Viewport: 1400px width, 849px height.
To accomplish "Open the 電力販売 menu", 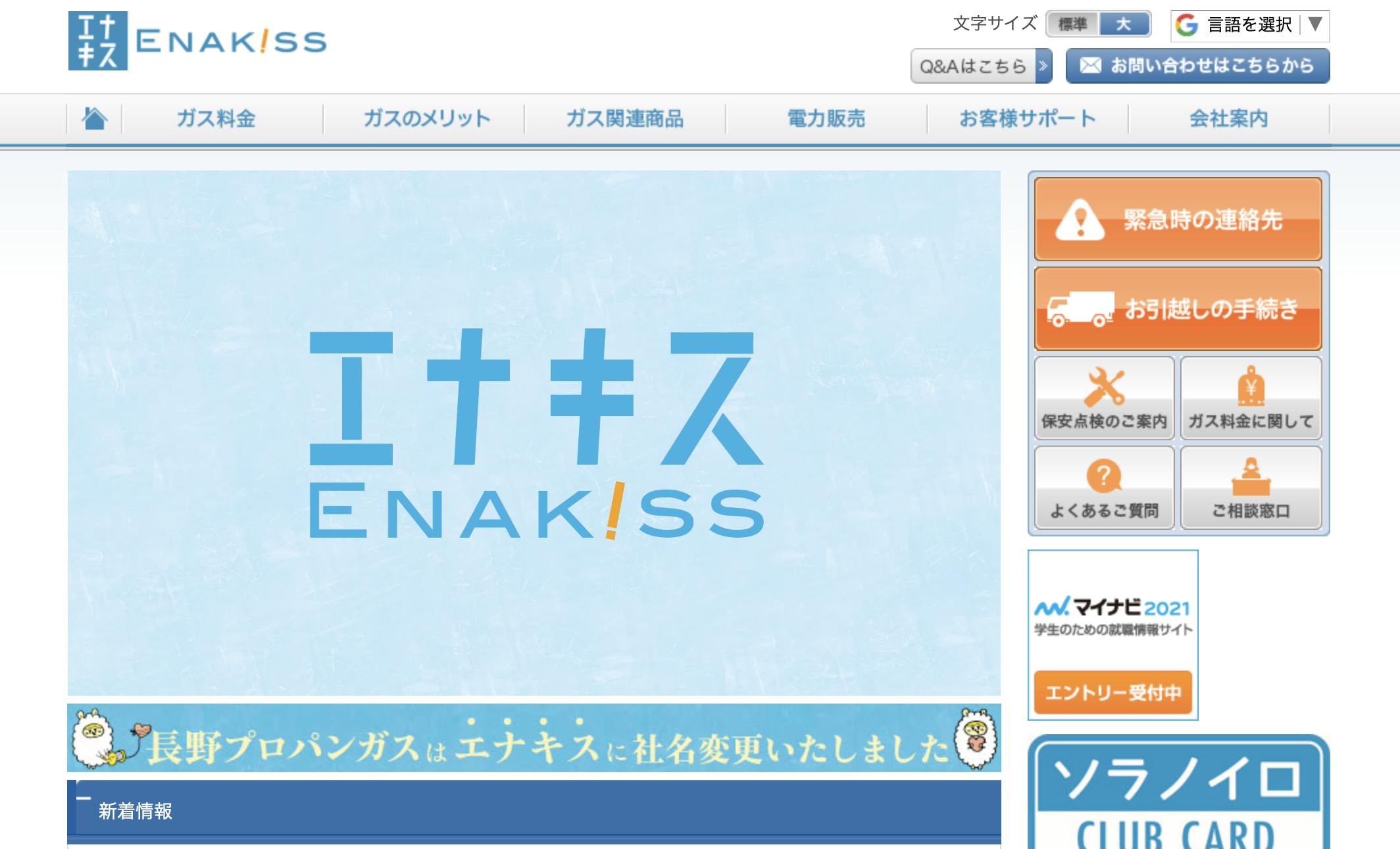I will pyautogui.click(x=826, y=118).
